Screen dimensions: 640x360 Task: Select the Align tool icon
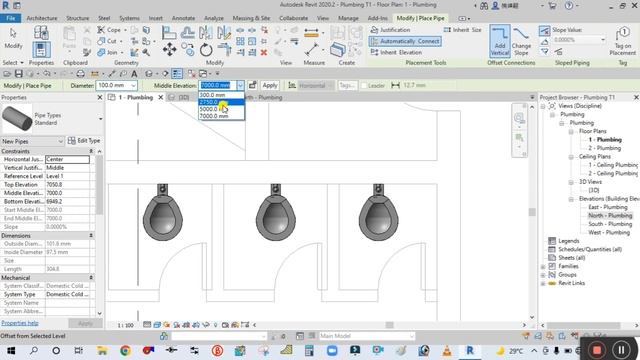pos(169,32)
